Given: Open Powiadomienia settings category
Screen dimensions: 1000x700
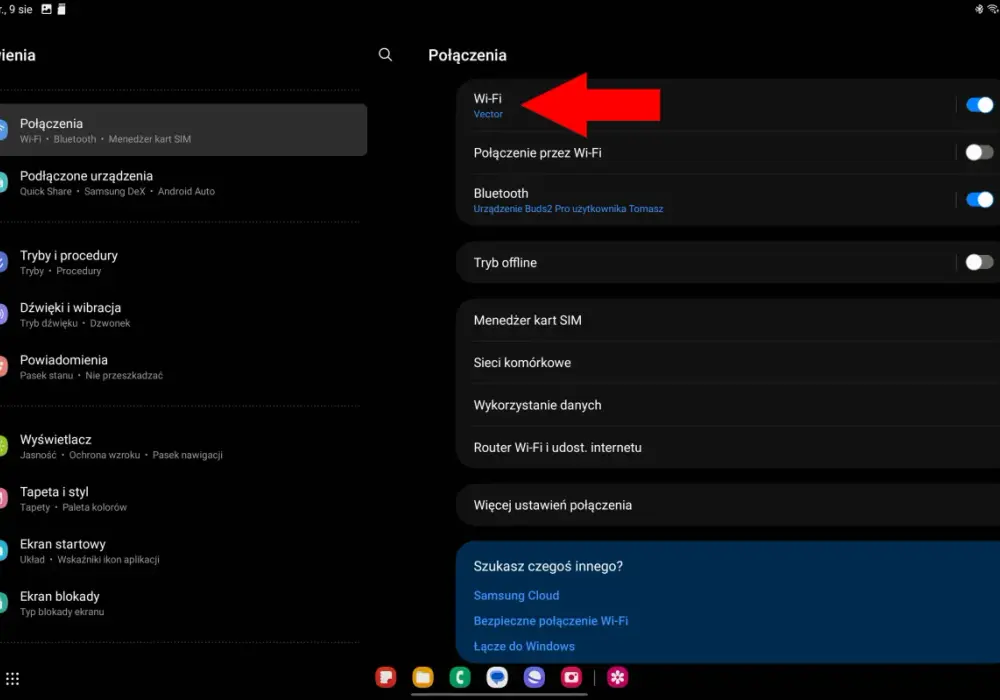Looking at the screenshot, I should (184, 367).
